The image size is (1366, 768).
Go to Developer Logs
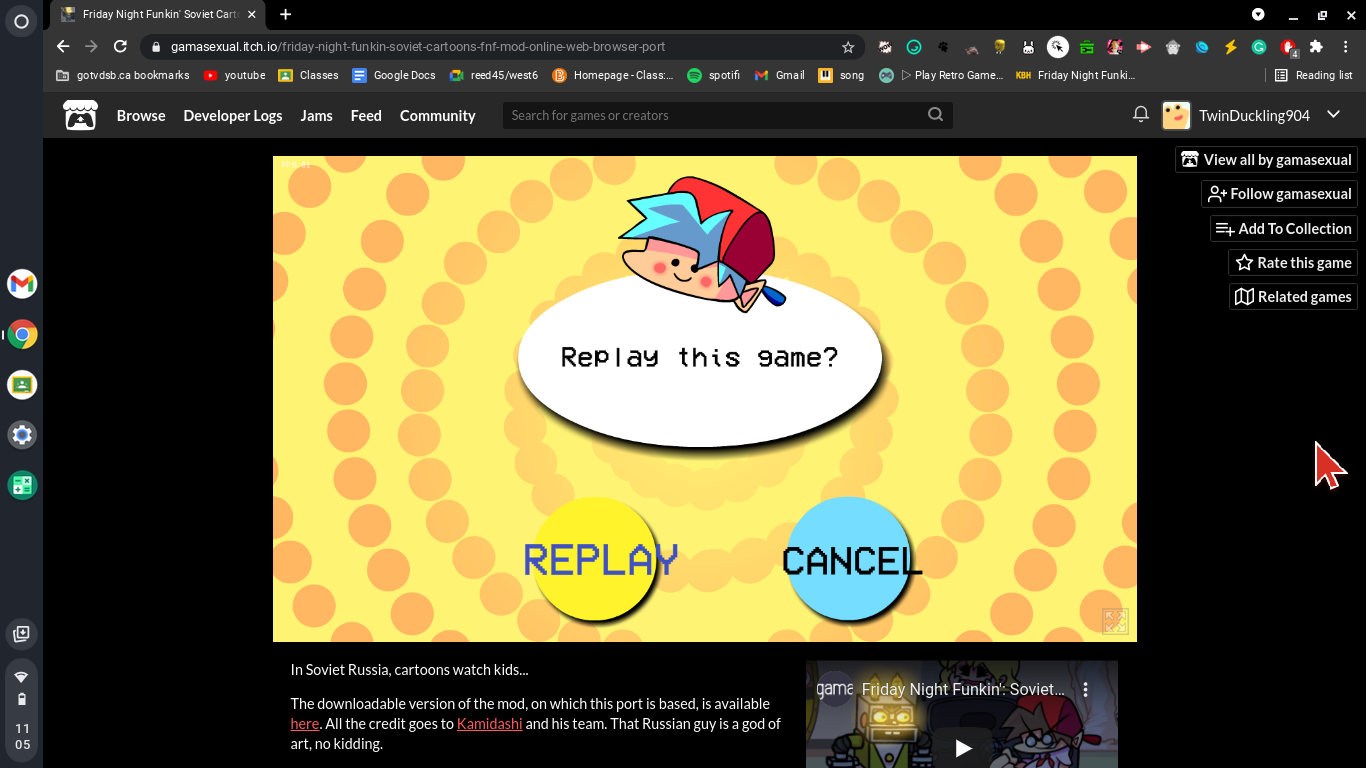tap(233, 115)
